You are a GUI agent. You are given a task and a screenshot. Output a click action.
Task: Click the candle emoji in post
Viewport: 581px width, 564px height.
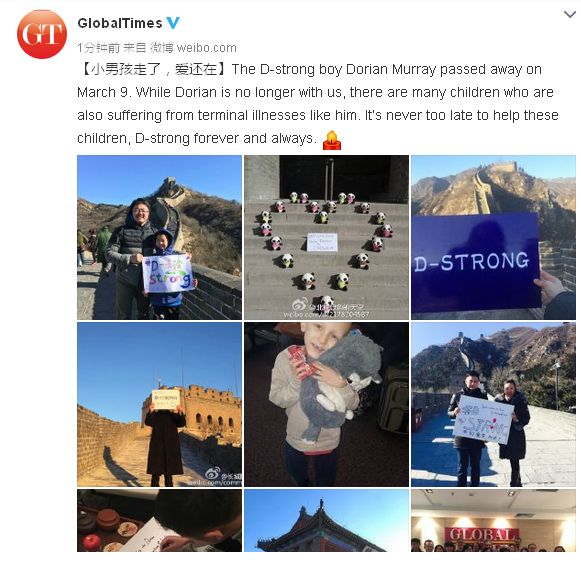(332, 140)
